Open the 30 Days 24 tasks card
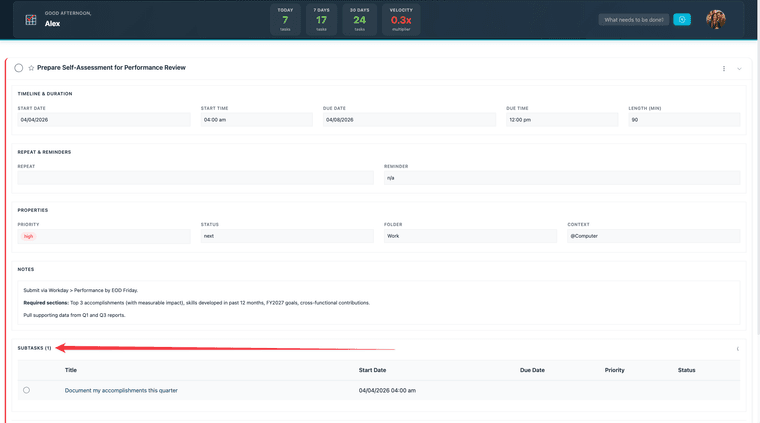 point(359,19)
